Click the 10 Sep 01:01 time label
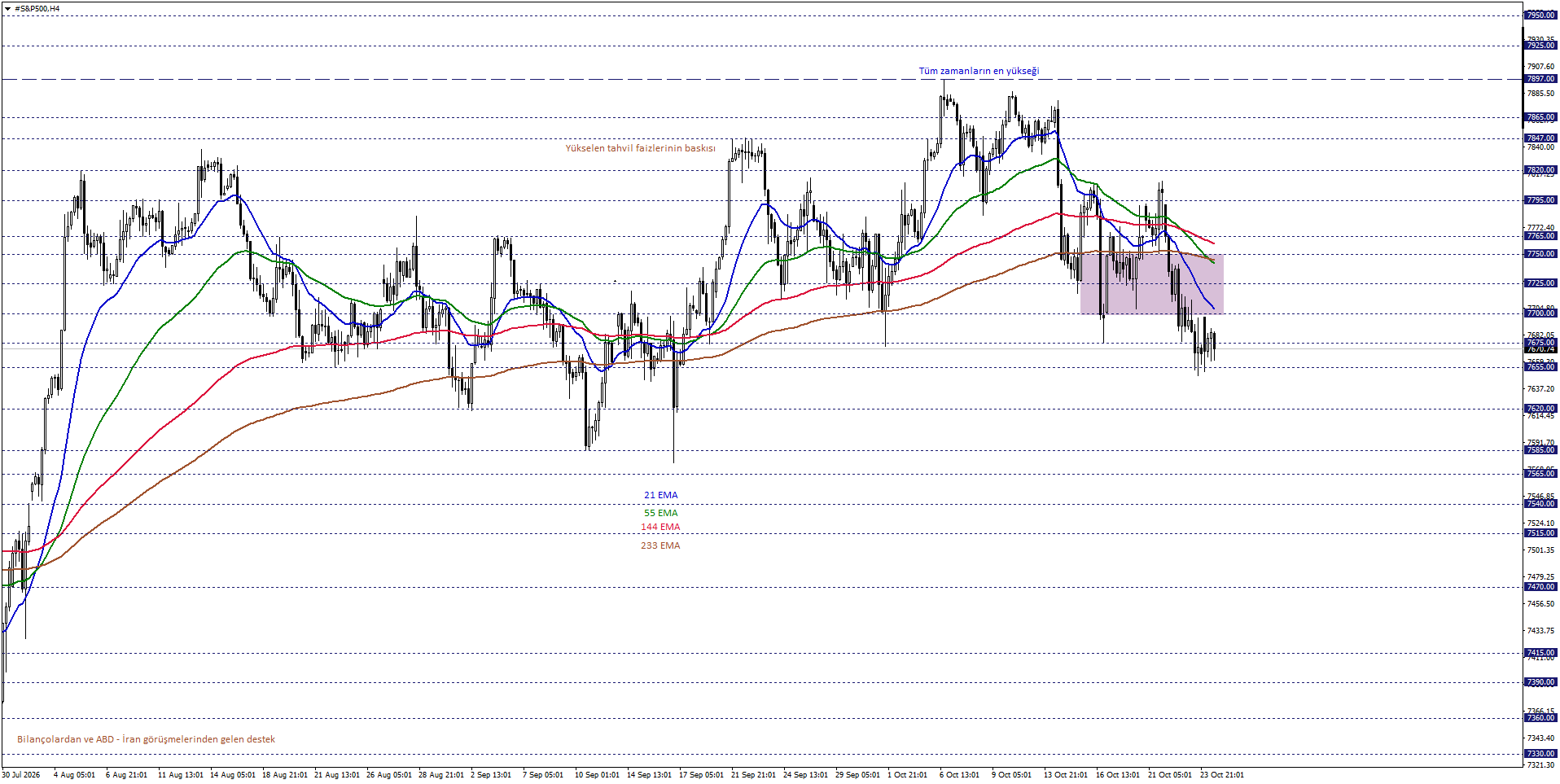The width and height of the screenshot is (1560, 784). (598, 775)
